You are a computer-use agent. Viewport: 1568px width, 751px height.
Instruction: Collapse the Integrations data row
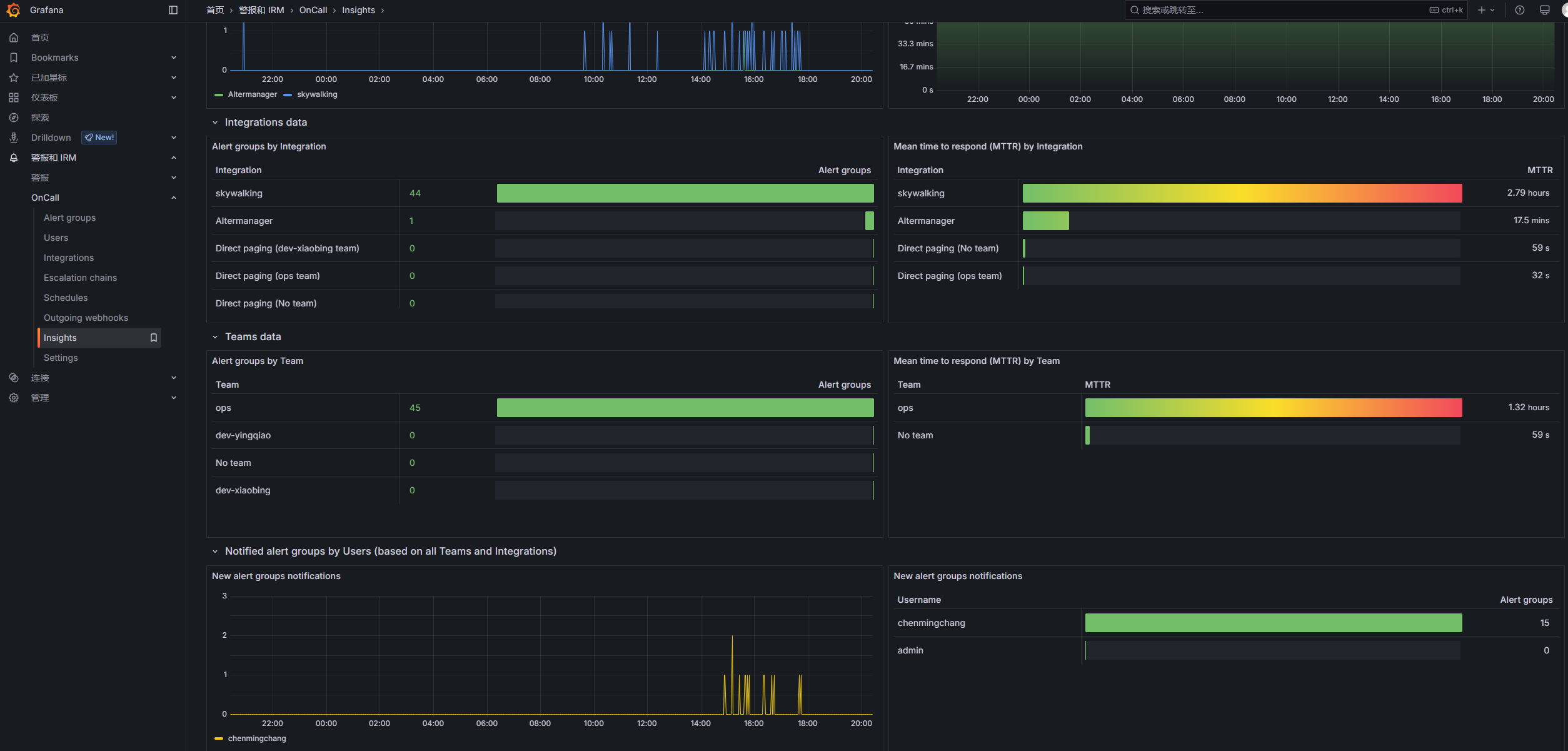click(x=215, y=123)
